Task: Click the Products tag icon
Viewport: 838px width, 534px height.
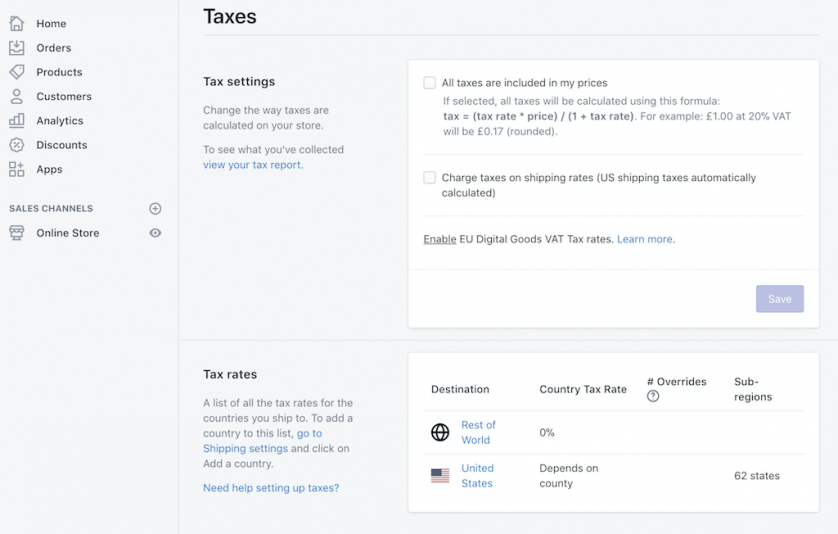Action: point(16,72)
